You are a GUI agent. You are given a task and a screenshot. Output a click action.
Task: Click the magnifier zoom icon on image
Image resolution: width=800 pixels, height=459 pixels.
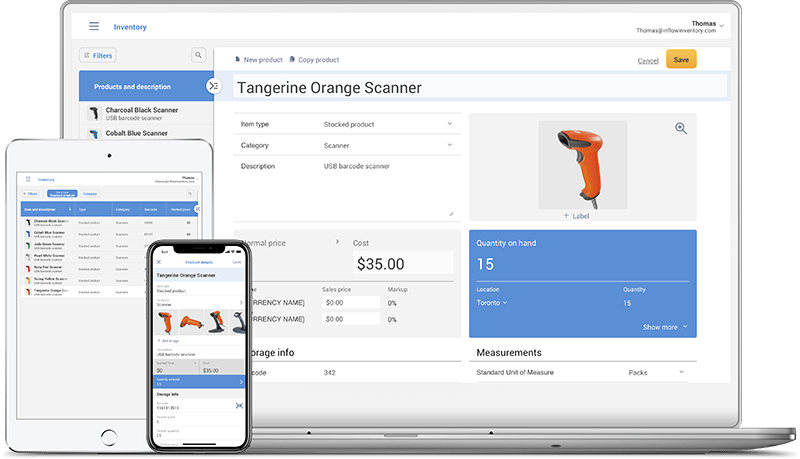(x=681, y=129)
